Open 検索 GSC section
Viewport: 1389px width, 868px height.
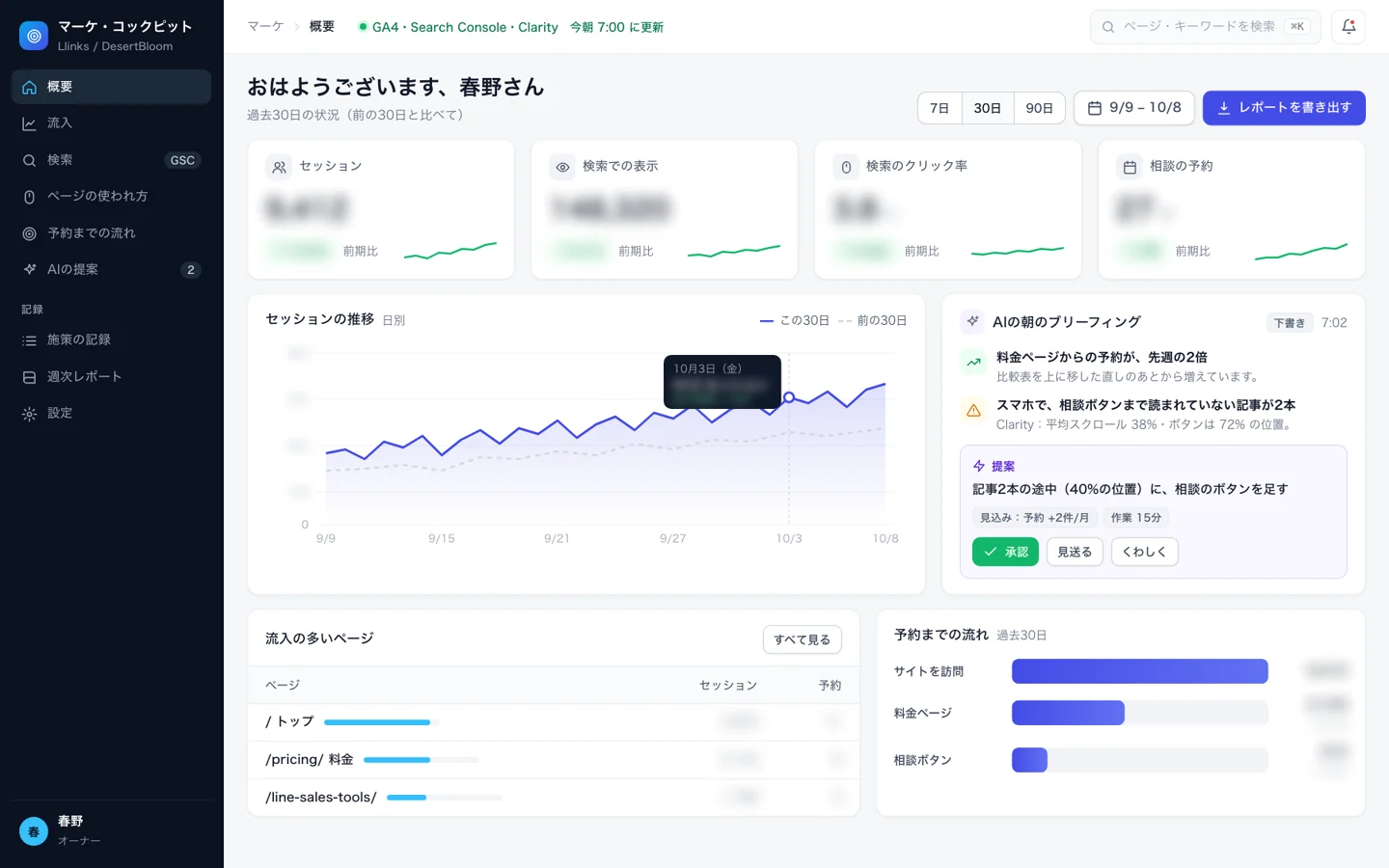point(111,160)
